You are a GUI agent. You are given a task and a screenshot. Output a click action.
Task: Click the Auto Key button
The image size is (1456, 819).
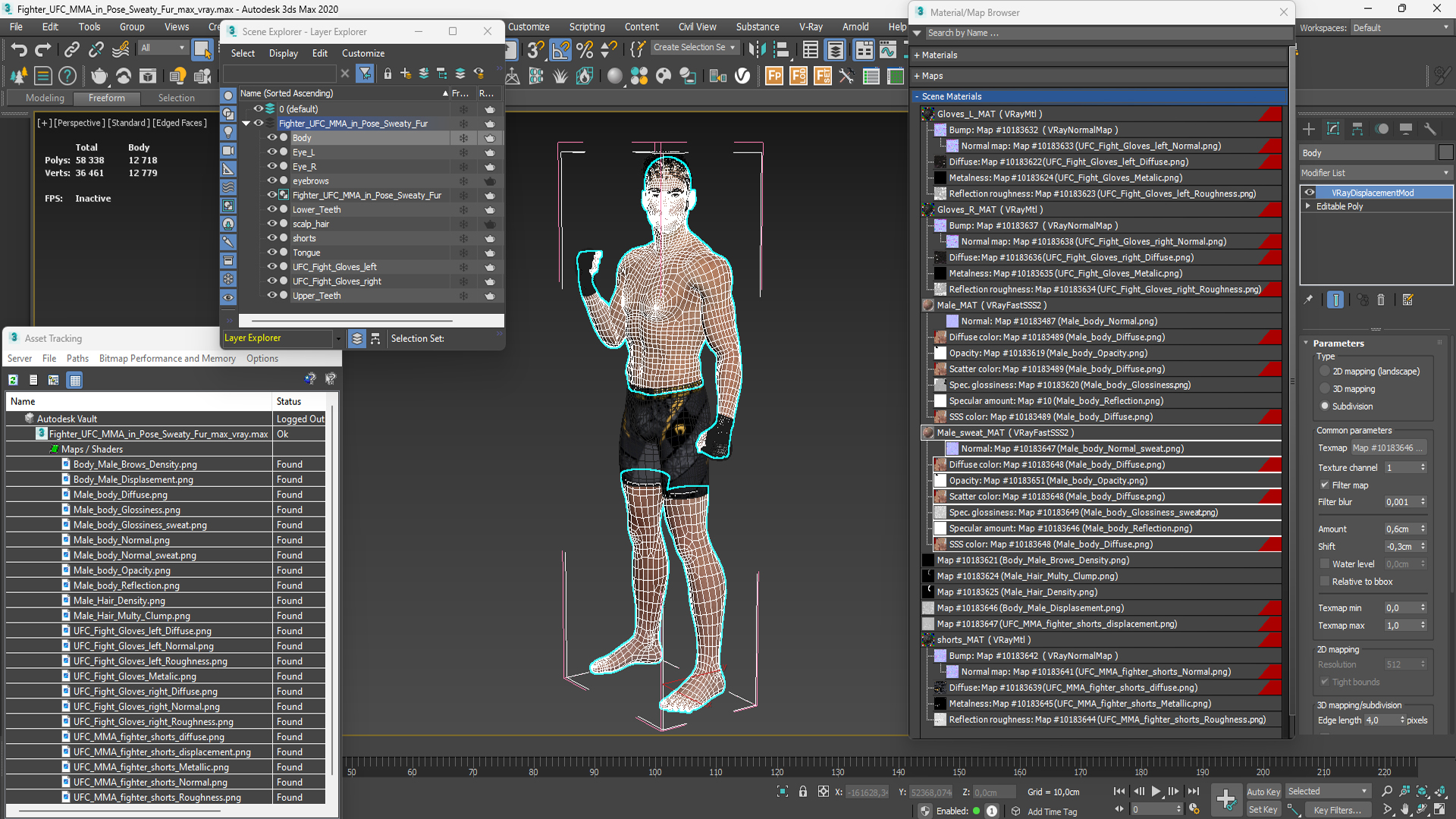click(1263, 792)
